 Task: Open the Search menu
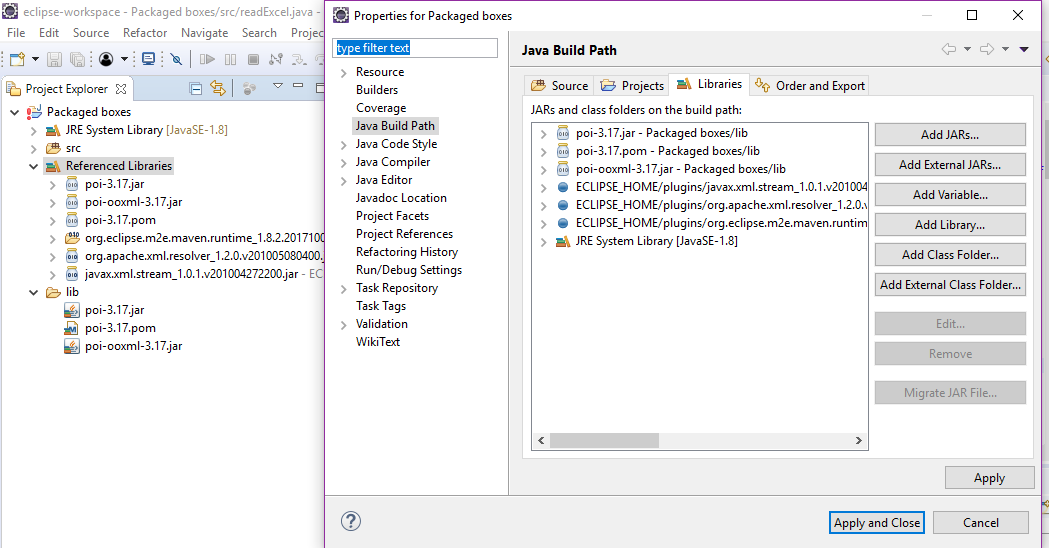(x=259, y=33)
